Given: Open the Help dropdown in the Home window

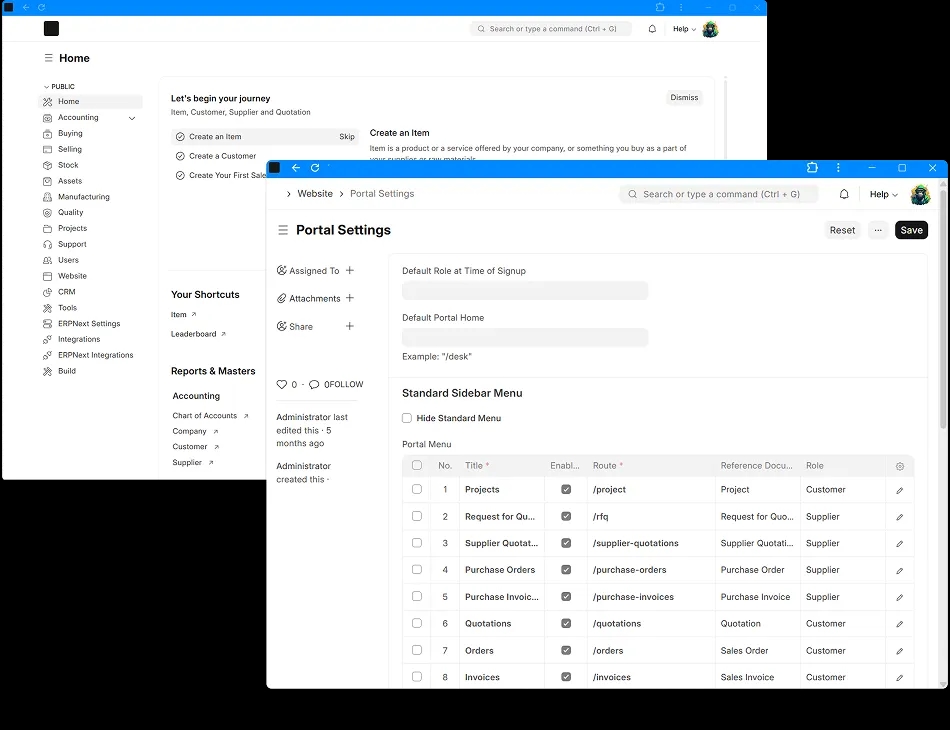Looking at the screenshot, I should pos(684,28).
